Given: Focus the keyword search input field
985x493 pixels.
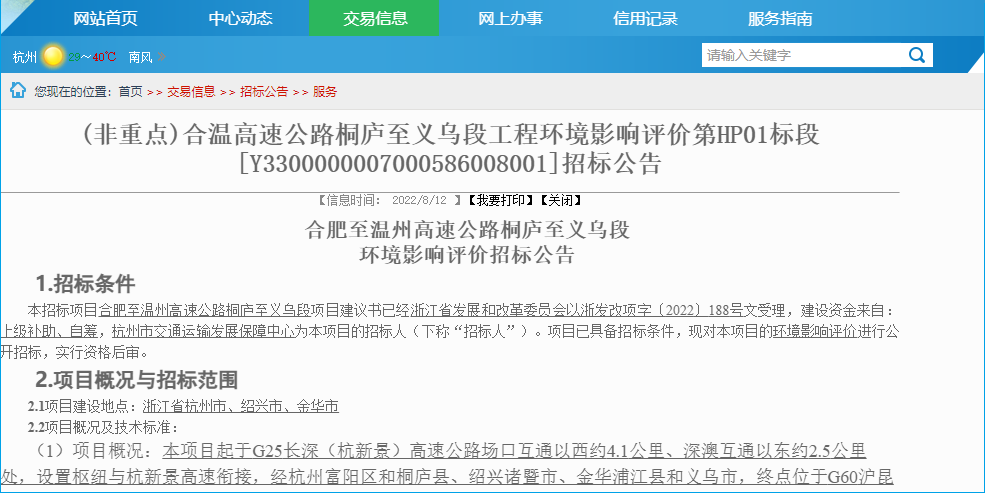Looking at the screenshot, I should tap(800, 55).
